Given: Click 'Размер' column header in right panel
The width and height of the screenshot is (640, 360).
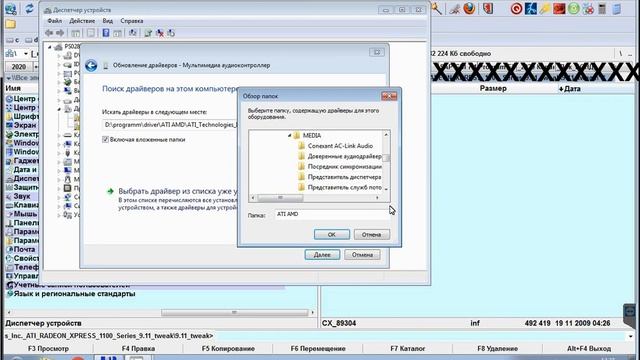Looking at the screenshot, I should click(x=493, y=89).
